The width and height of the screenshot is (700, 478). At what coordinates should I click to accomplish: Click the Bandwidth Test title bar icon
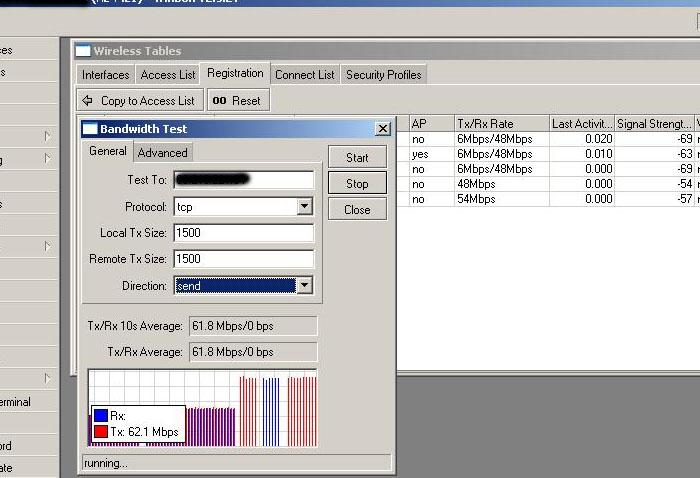point(90,129)
